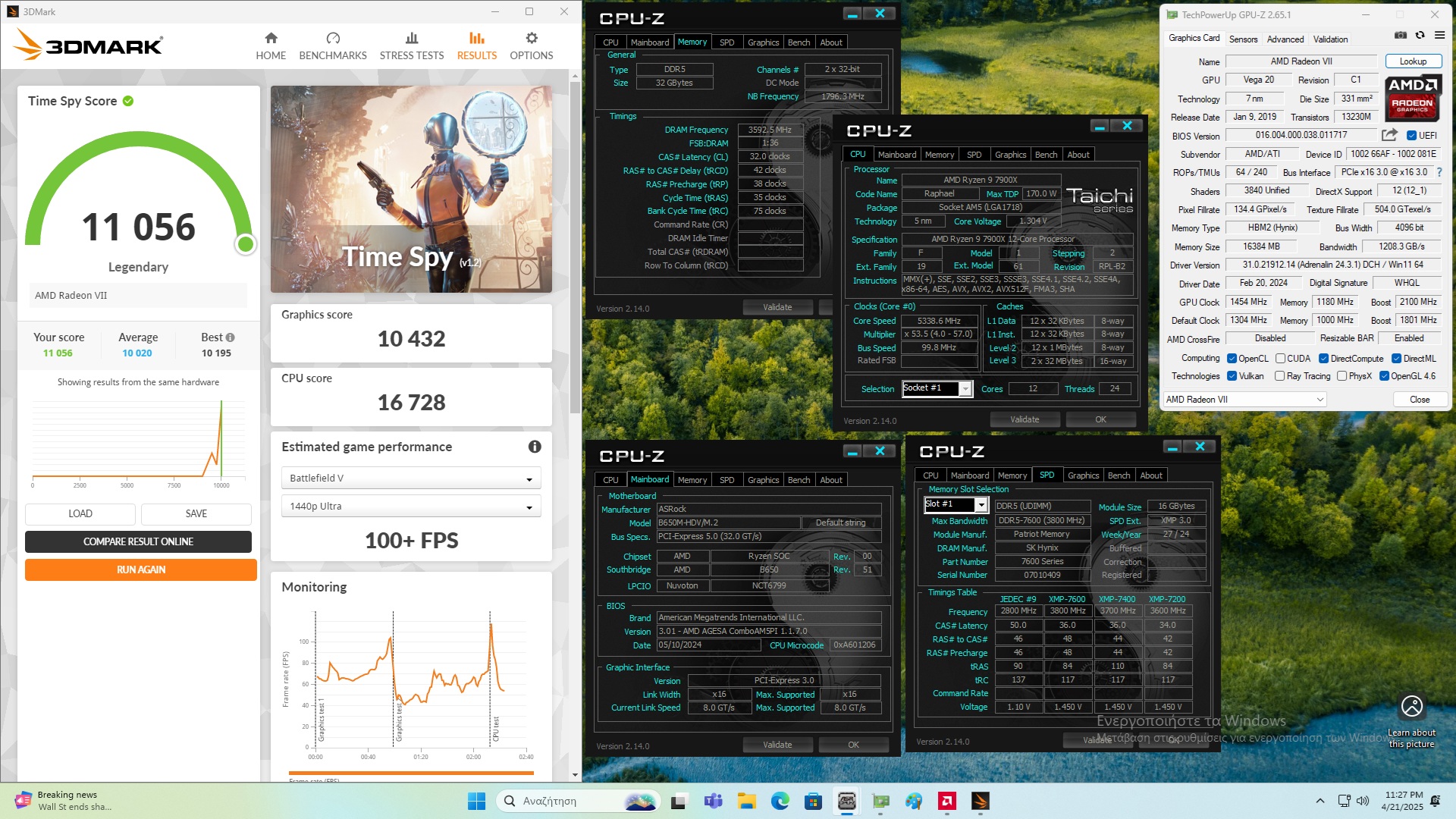Click the notification bell tray icon
Image resolution: width=1456 pixels, height=819 pixels.
[1436, 801]
